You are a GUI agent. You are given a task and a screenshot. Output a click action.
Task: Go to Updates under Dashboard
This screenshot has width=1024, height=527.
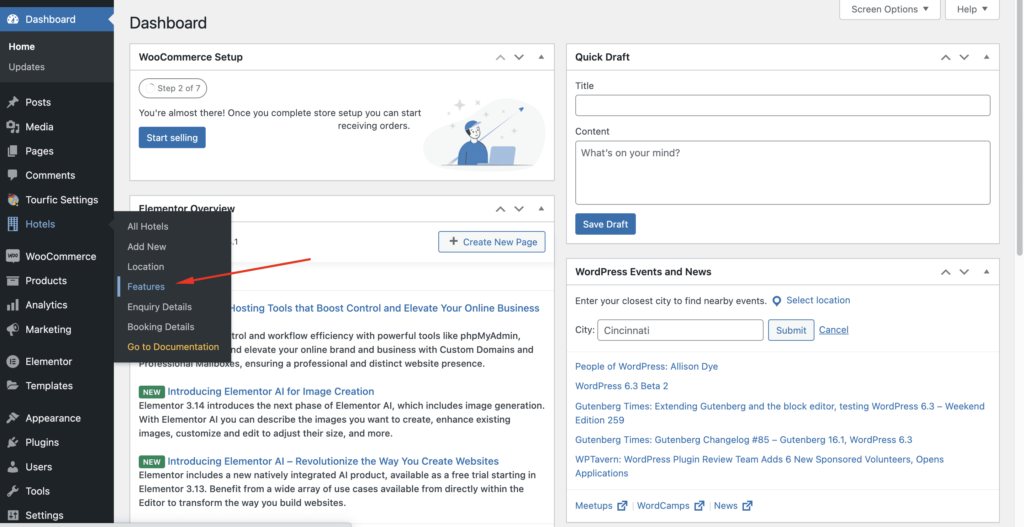tap(27, 67)
